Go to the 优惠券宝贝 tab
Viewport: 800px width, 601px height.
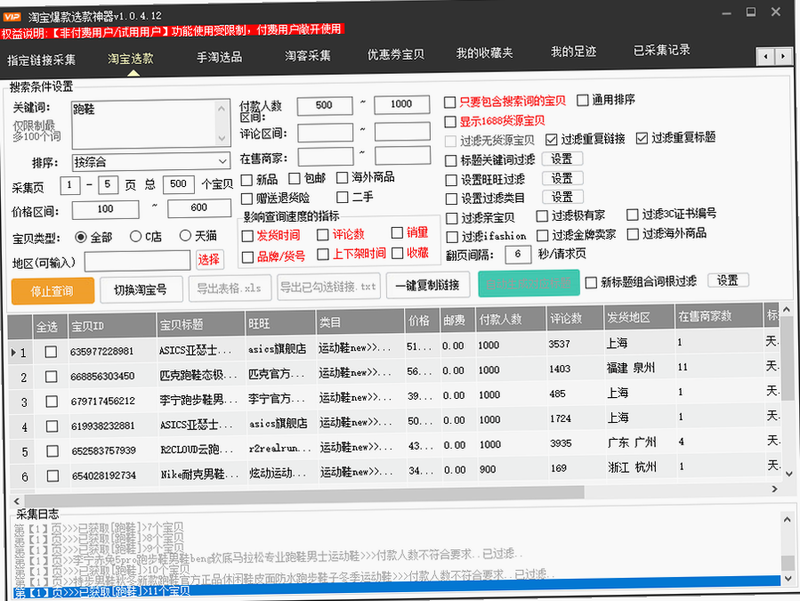coord(396,54)
